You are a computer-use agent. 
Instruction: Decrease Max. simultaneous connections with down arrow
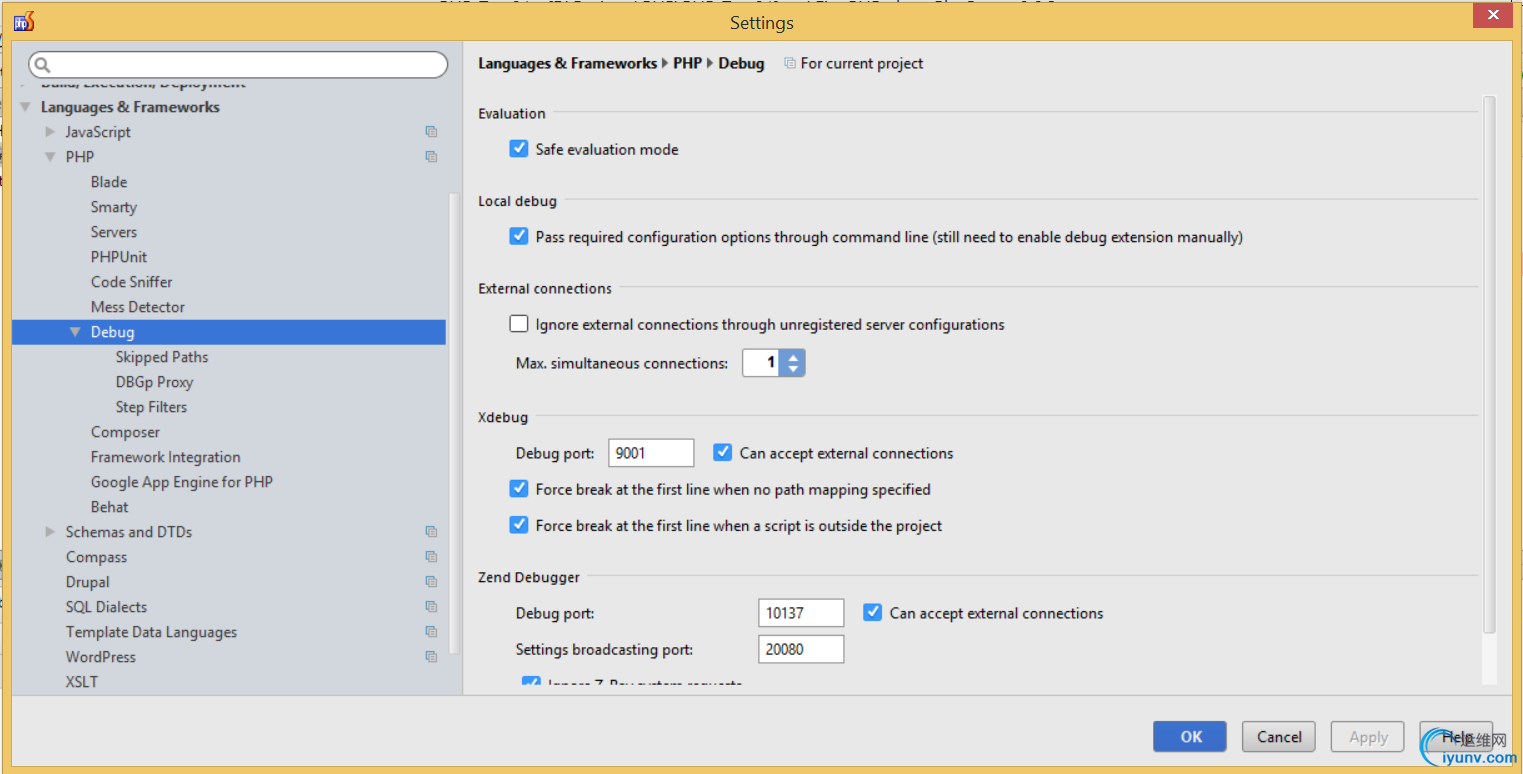[x=793, y=369]
